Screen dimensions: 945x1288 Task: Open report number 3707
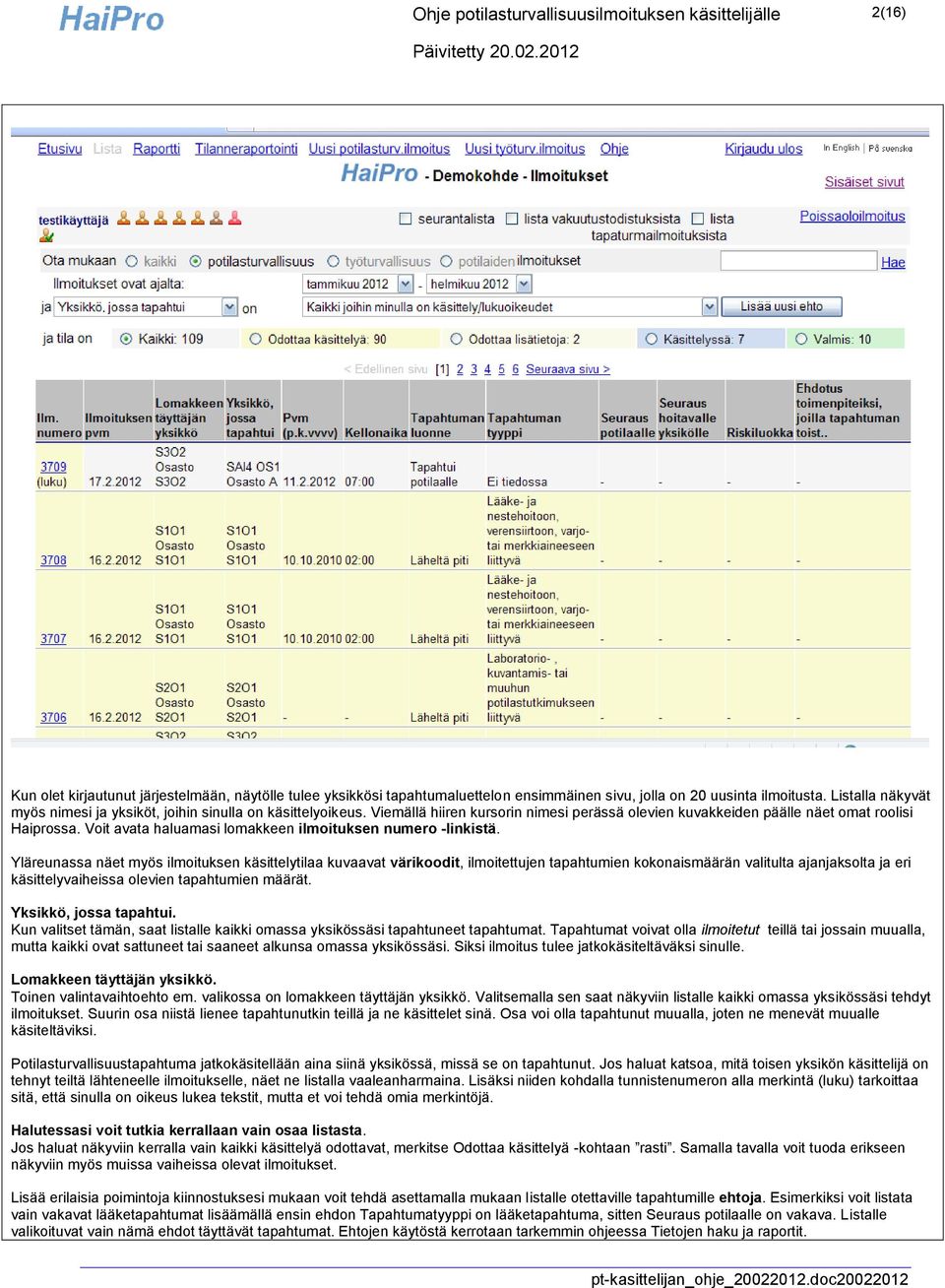coord(53,639)
